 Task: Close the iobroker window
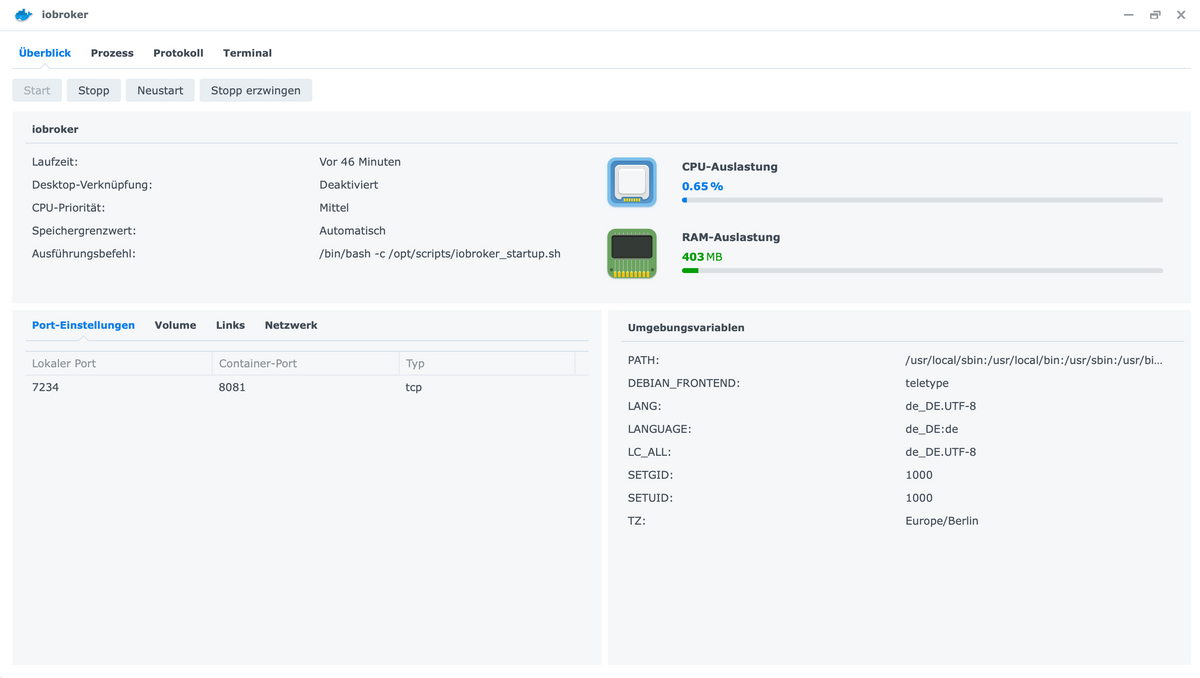pos(1181,15)
